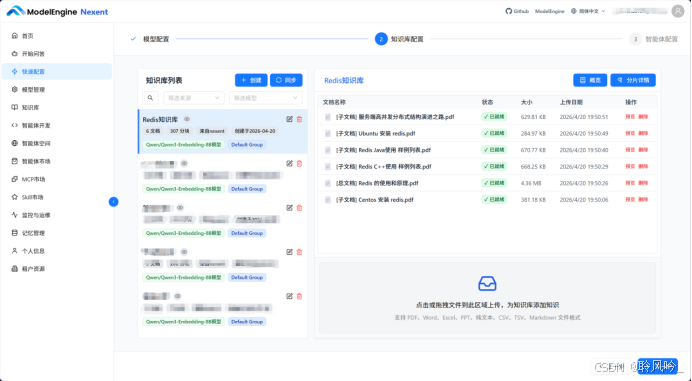This screenshot has height=381, width=692.
Task: Open the 智能体市场 sidebar entry
Action: [56, 161]
